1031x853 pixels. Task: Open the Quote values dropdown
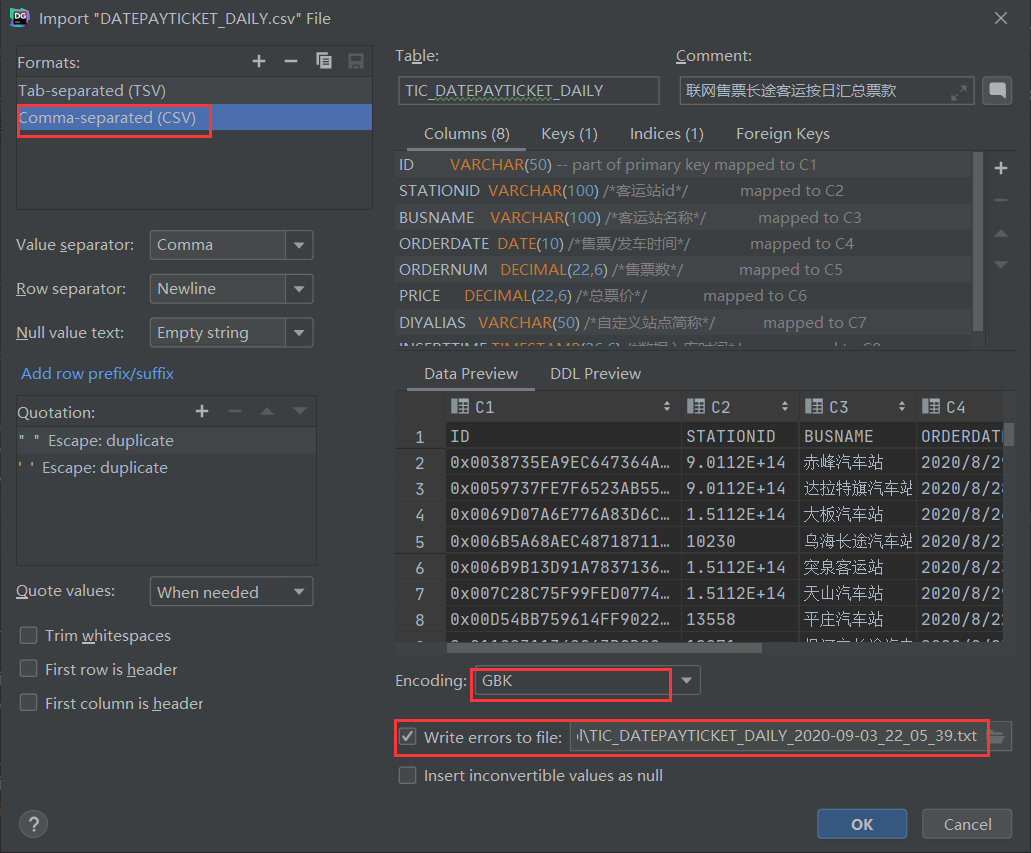click(299, 591)
